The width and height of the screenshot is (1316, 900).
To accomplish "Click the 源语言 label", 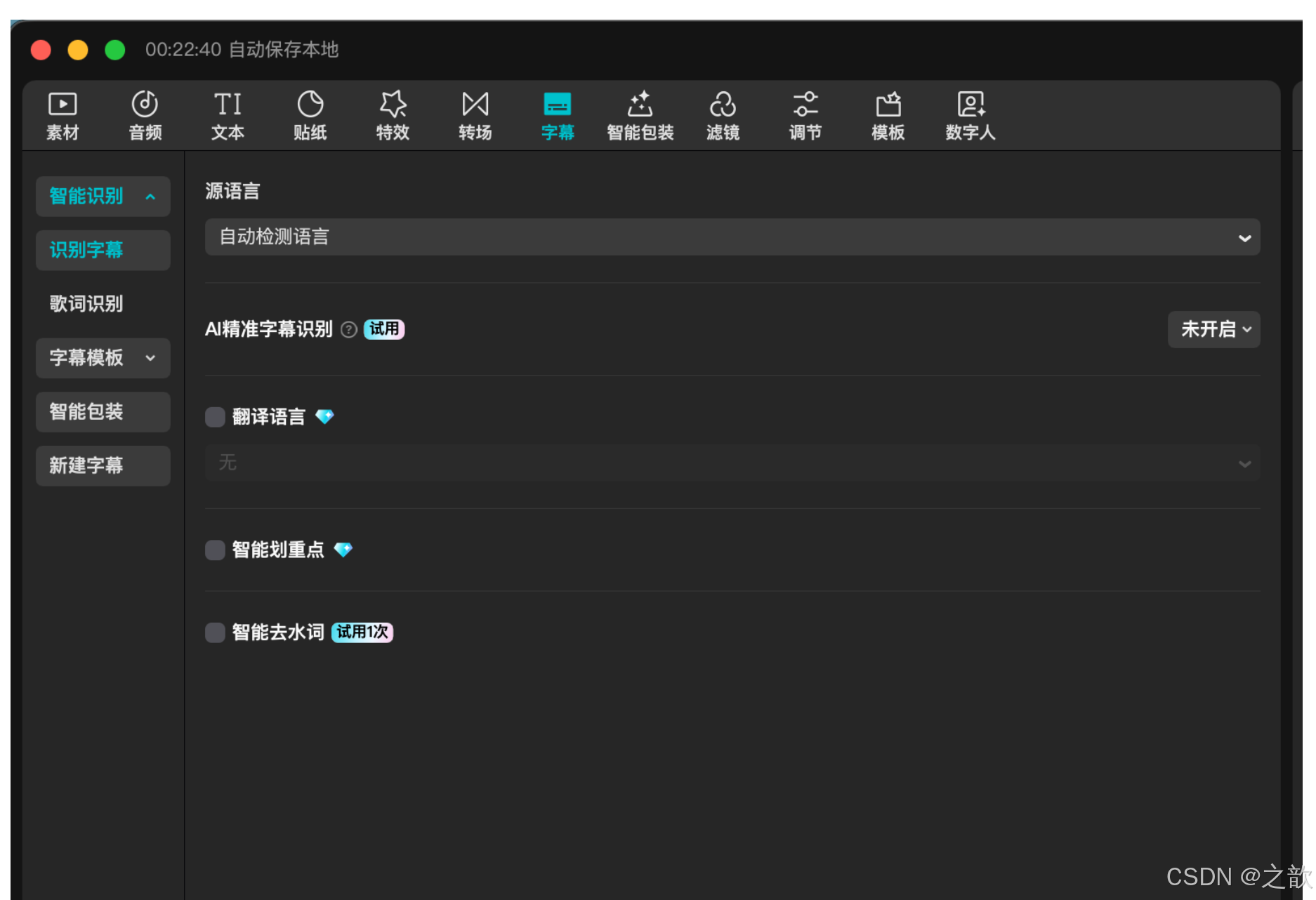I will click(x=232, y=191).
